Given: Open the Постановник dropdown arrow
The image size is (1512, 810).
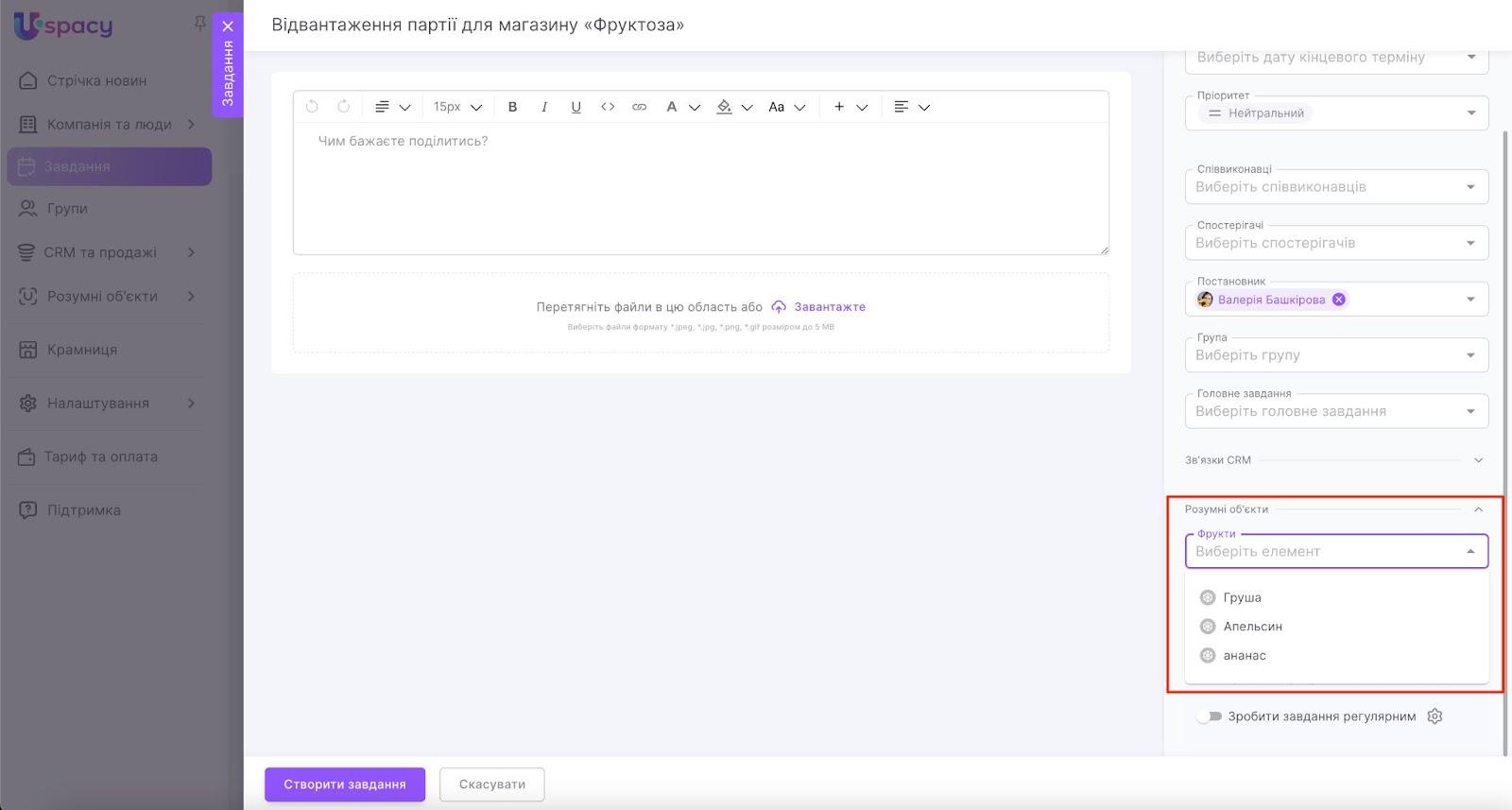Looking at the screenshot, I should [1470, 300].
